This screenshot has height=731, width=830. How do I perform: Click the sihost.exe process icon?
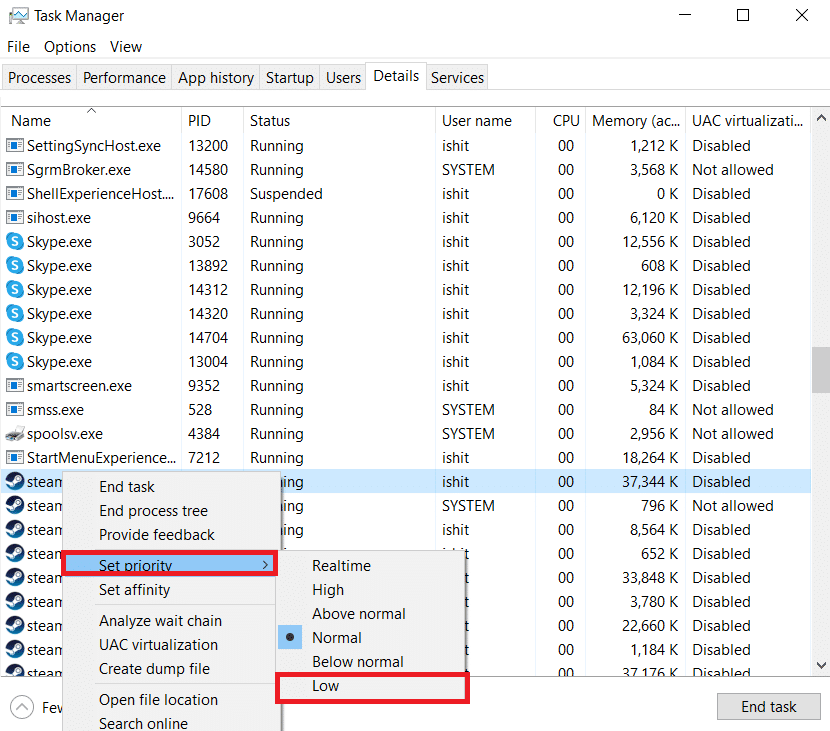click(15, 218)
